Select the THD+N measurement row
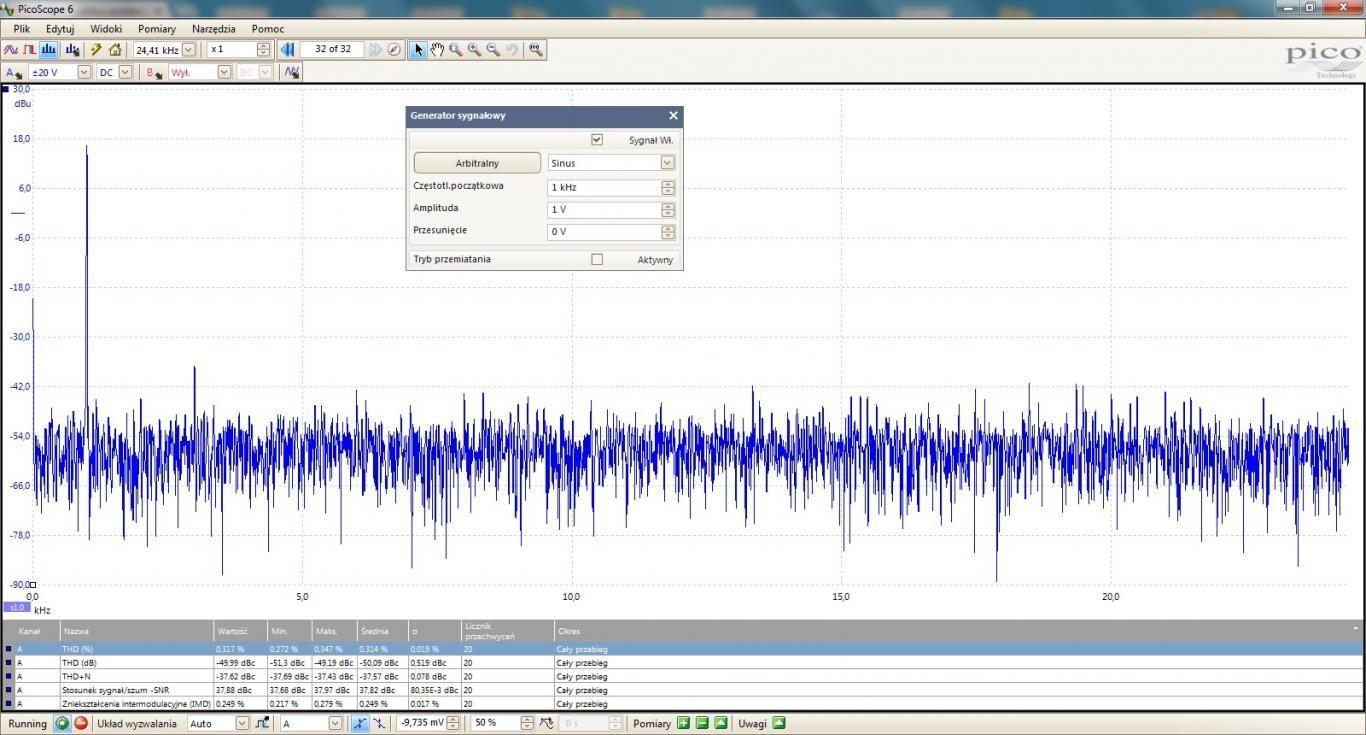 point(683,676)
